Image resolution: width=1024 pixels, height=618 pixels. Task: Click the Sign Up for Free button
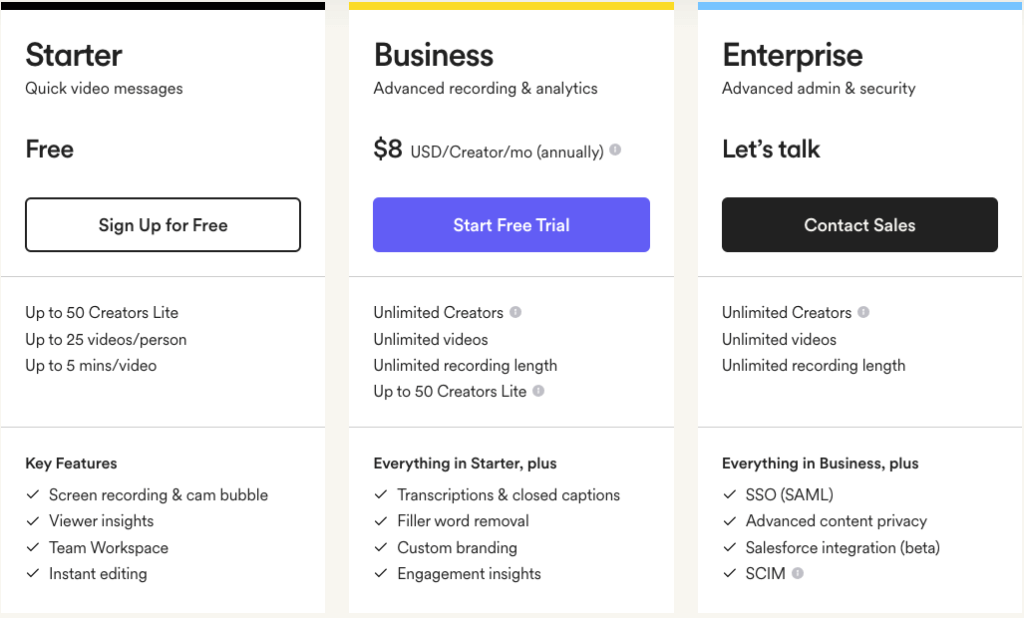pos(163,225)
